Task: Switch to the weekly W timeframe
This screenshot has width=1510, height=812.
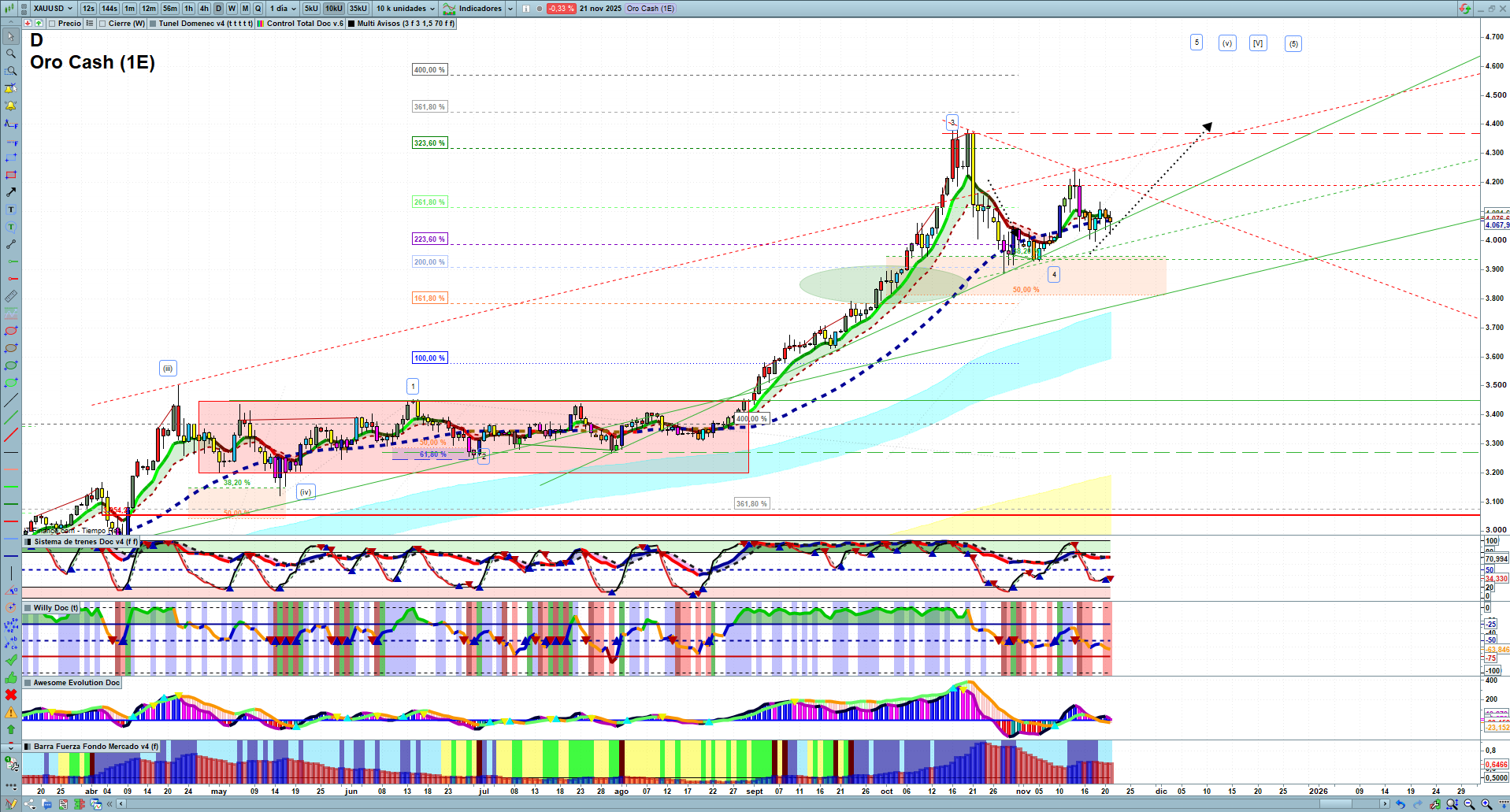Action: pos(232,9)
